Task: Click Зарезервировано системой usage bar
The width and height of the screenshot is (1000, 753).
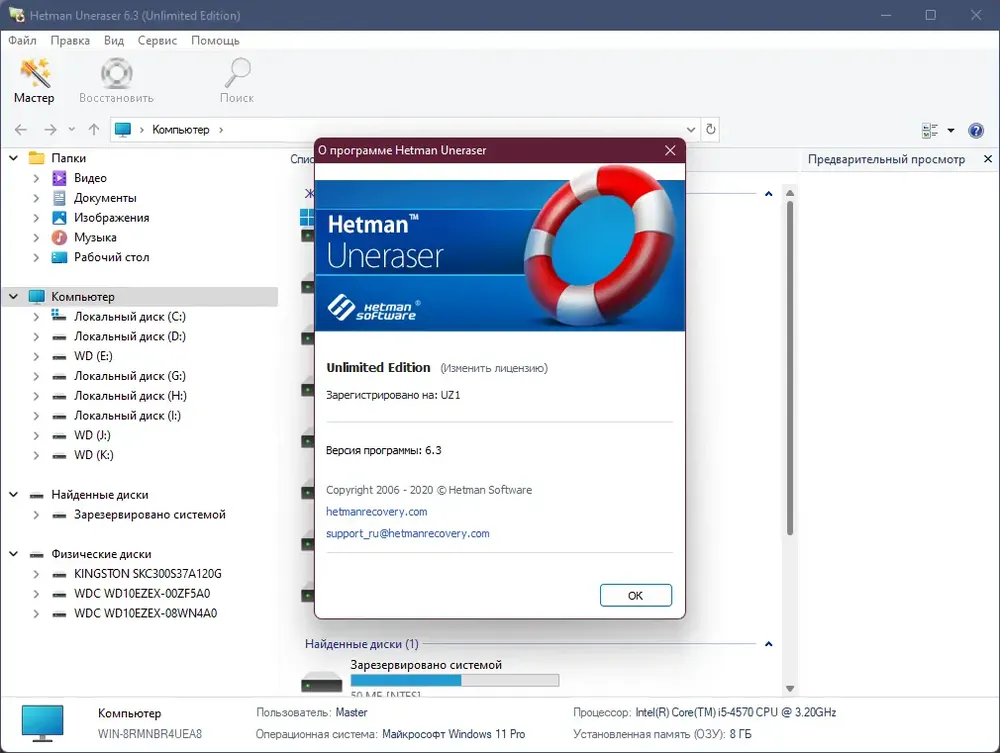Action: point(455,680)
